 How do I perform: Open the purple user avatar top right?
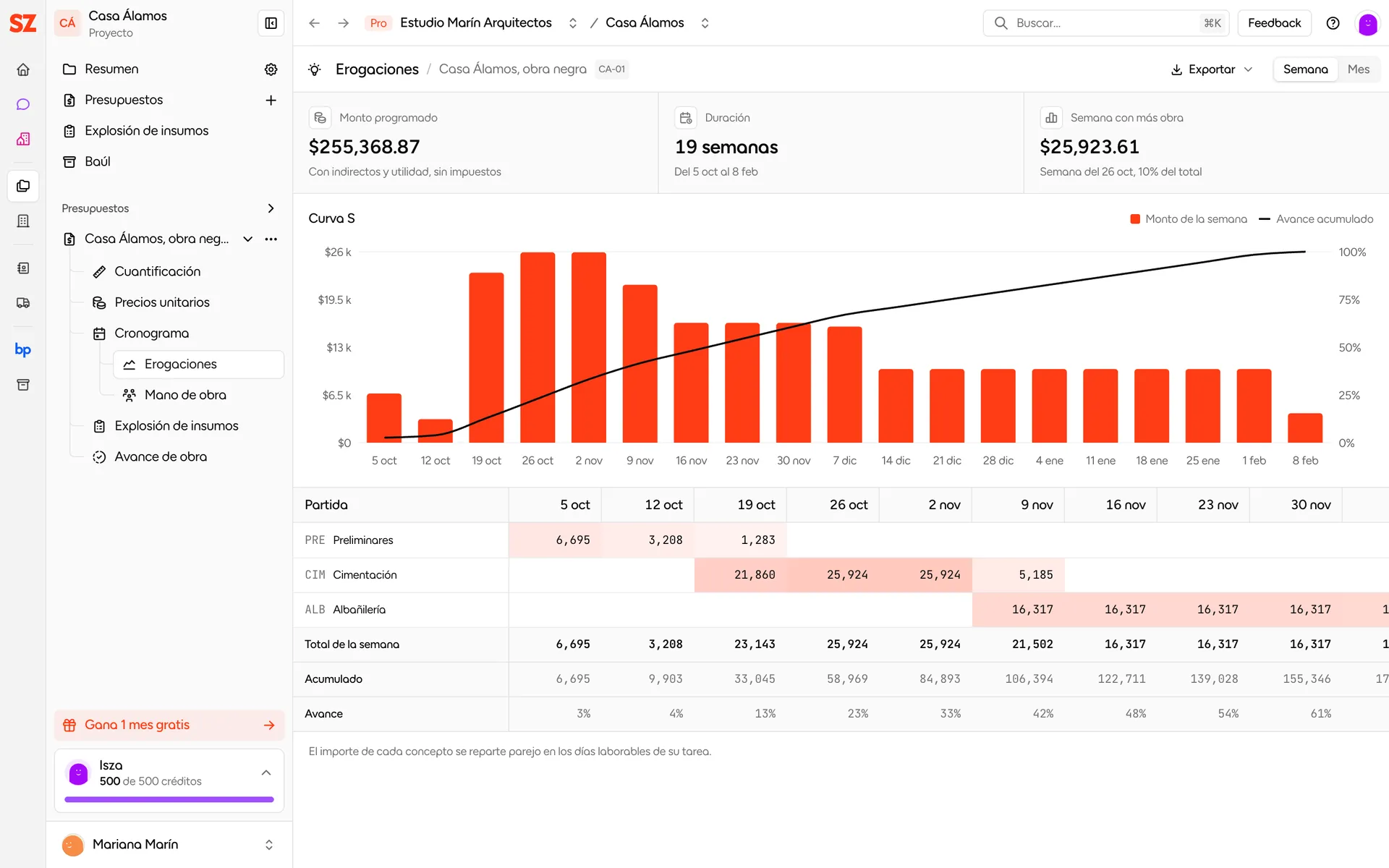coord(1367,23)
